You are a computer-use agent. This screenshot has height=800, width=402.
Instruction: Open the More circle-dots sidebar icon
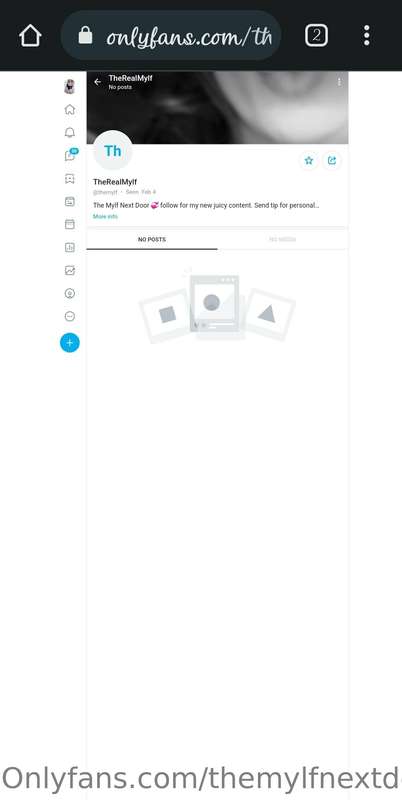tap(70, 316)
